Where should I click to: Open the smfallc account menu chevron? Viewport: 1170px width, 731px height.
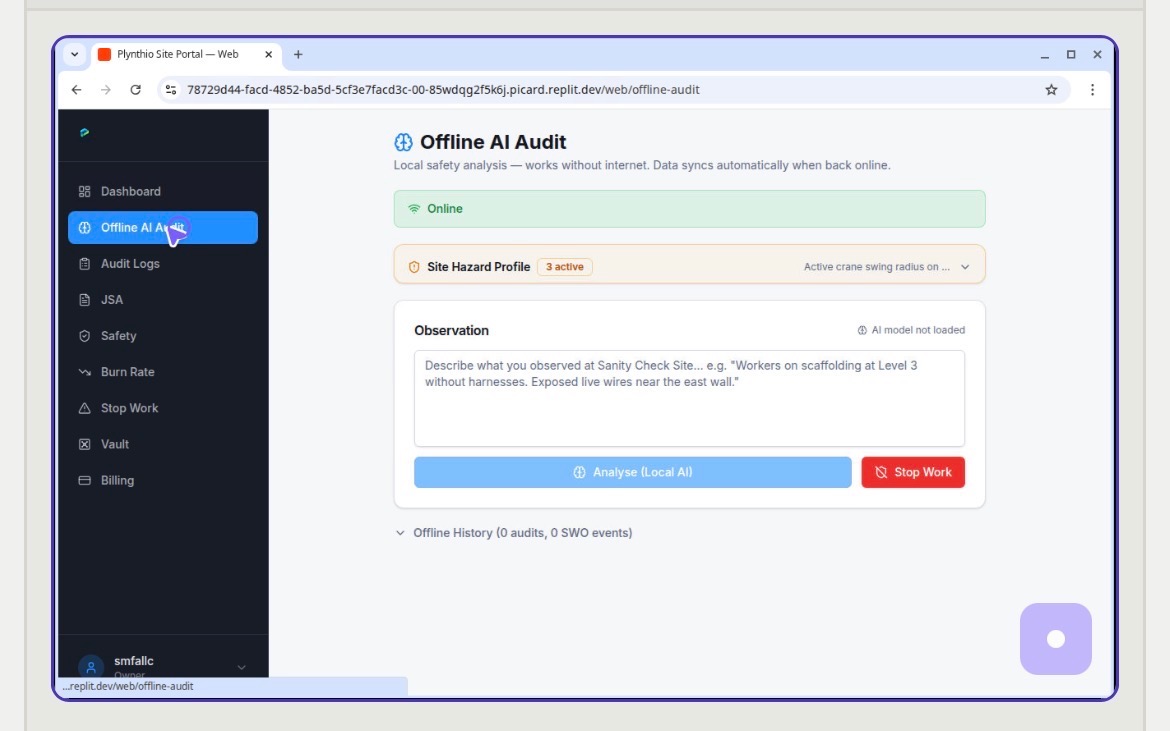click(x=242, y=668)
